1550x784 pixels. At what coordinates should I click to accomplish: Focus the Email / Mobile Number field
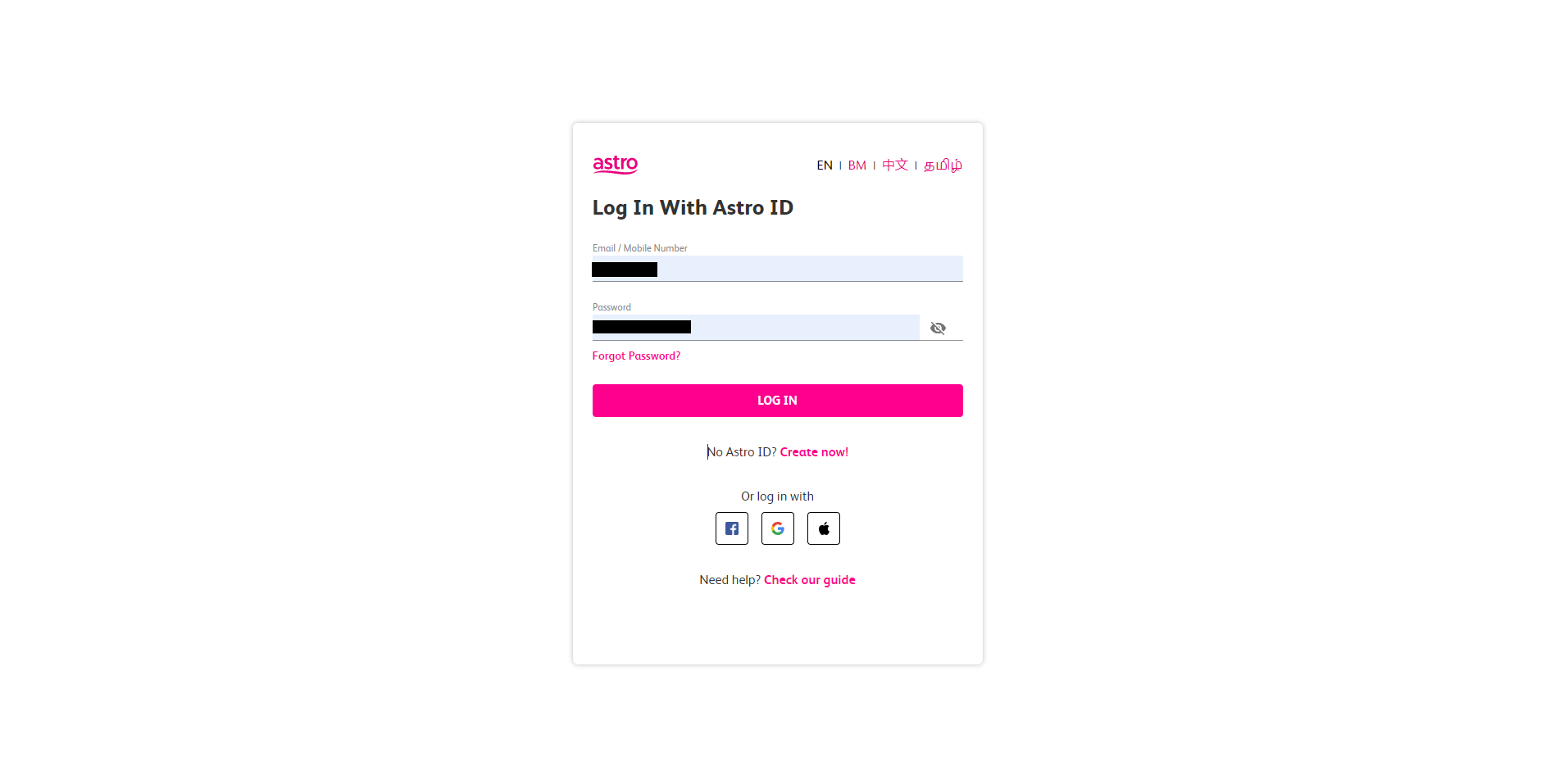(777, 269)
